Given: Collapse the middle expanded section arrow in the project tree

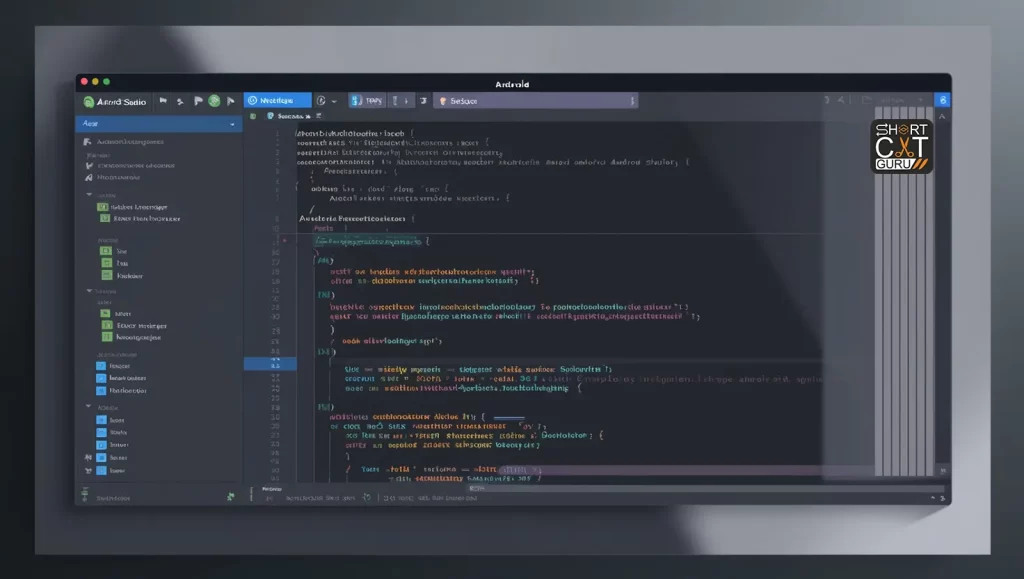Looking at the screenshot, I should point(89,291).
